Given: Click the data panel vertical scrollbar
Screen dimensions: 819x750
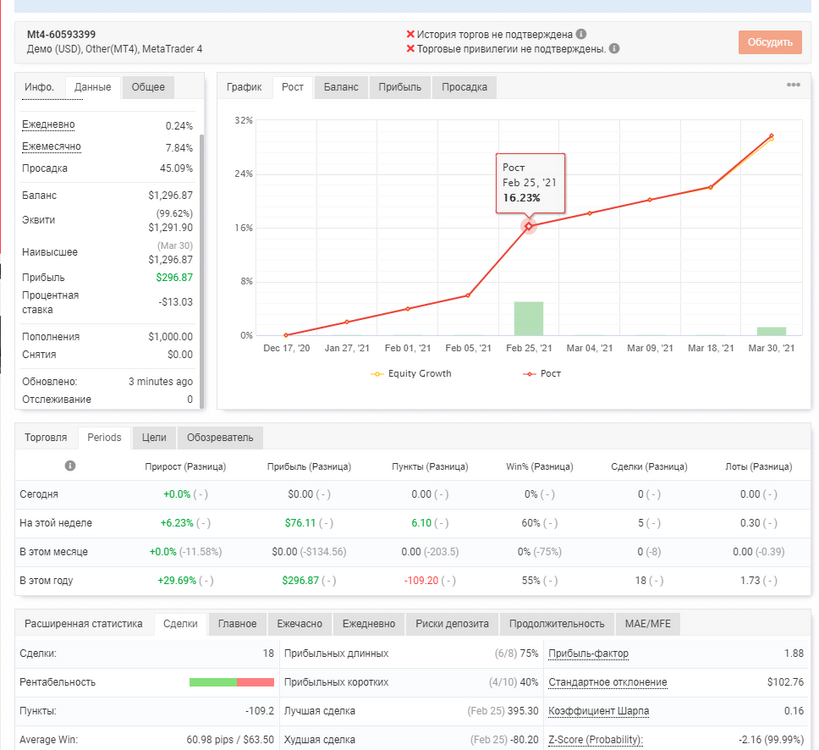Looking at the screenshot, I should [202, 270].
